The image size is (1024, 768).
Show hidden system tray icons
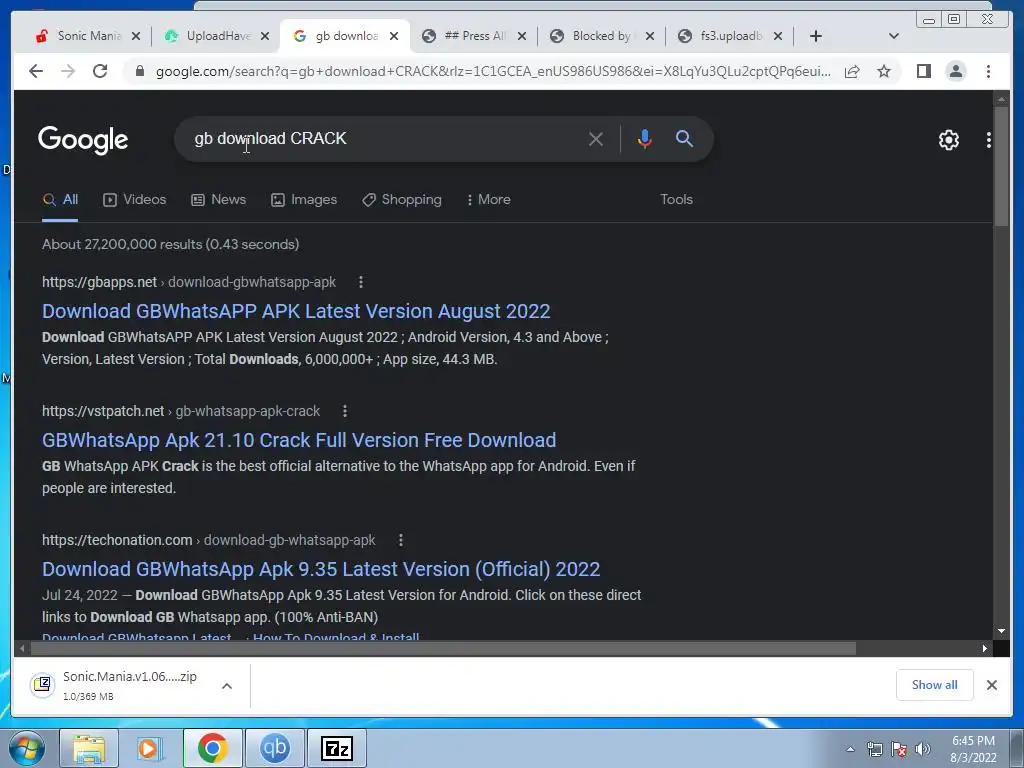[x=850, y=749]
